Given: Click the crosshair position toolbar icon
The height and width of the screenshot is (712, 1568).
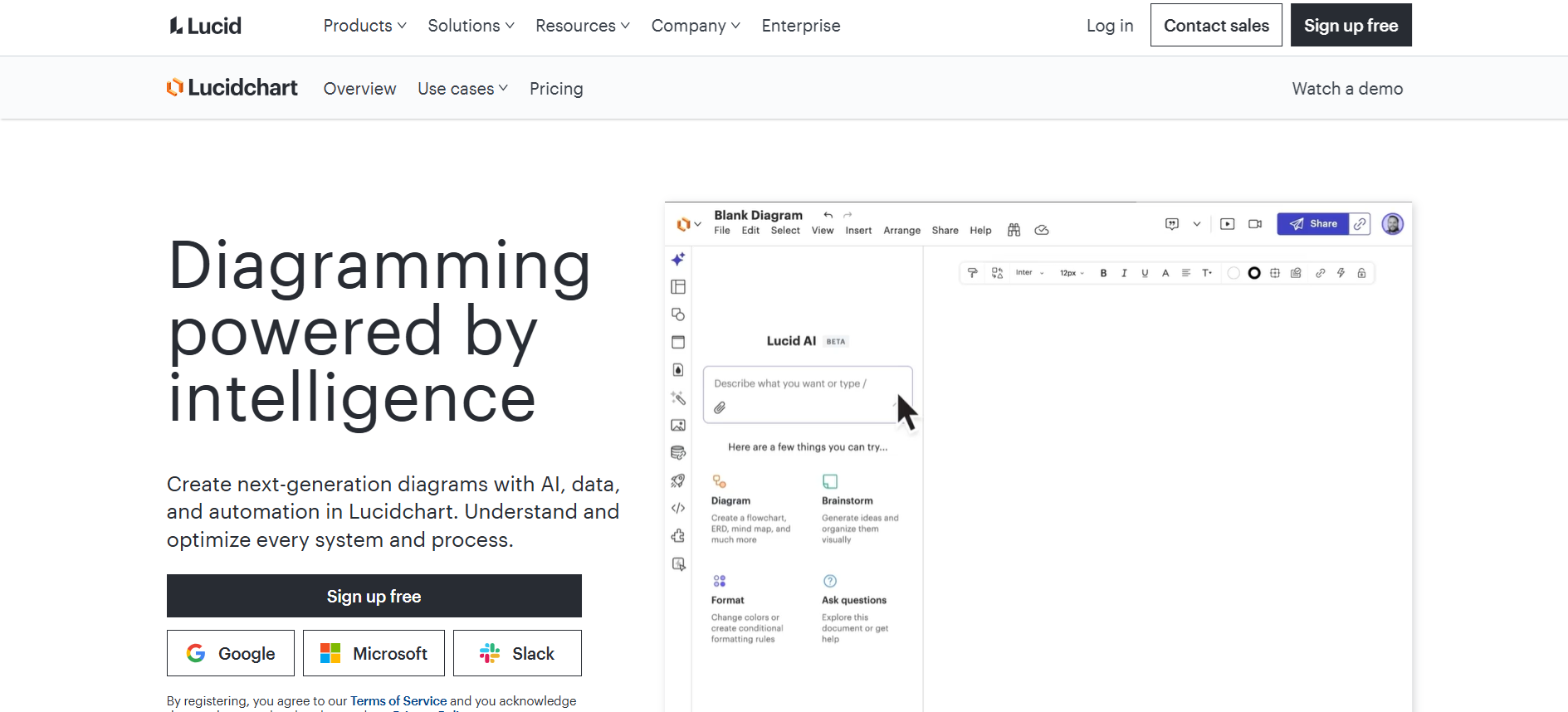Looking at the screenshot, I should tap(1275, 273).
